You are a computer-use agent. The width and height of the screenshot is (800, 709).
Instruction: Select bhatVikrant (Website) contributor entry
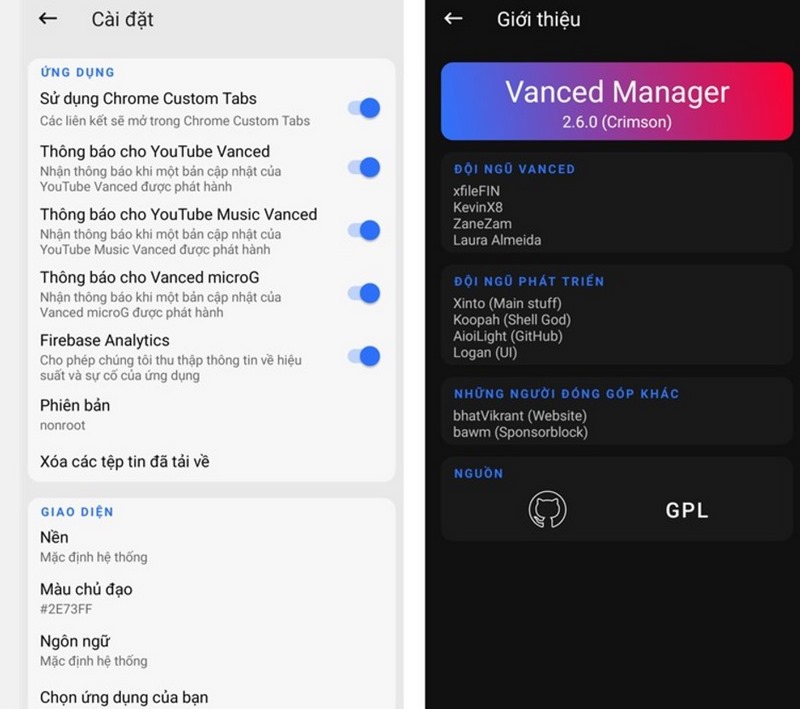[520, 416]
